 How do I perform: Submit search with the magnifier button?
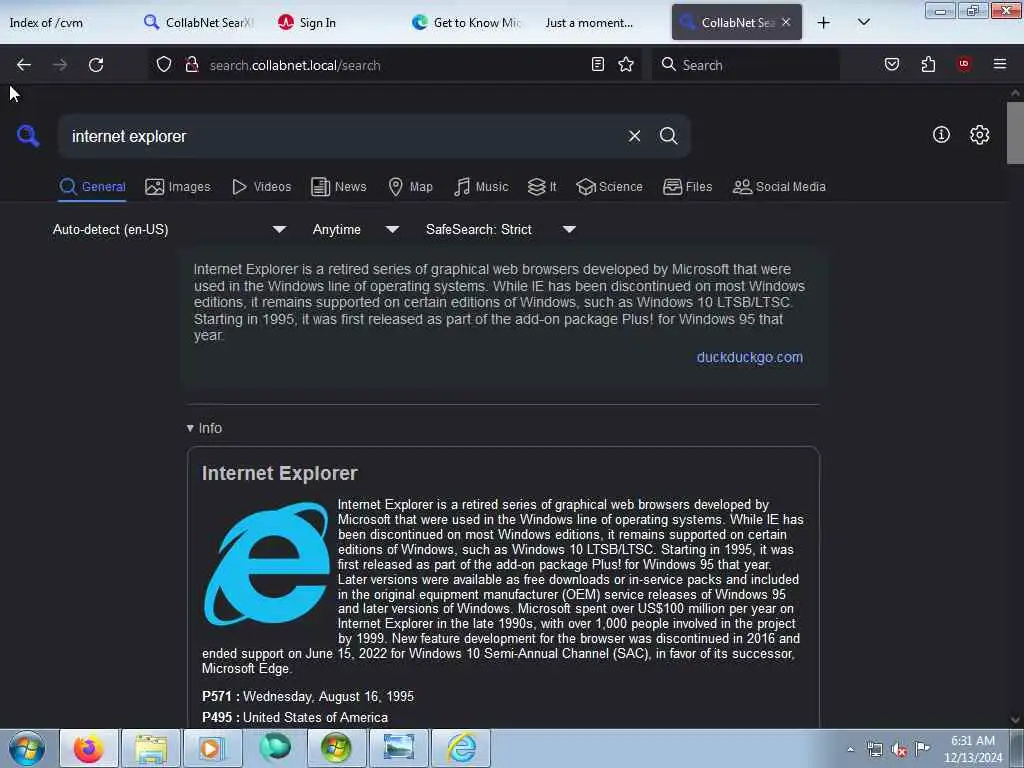(668, 136)
